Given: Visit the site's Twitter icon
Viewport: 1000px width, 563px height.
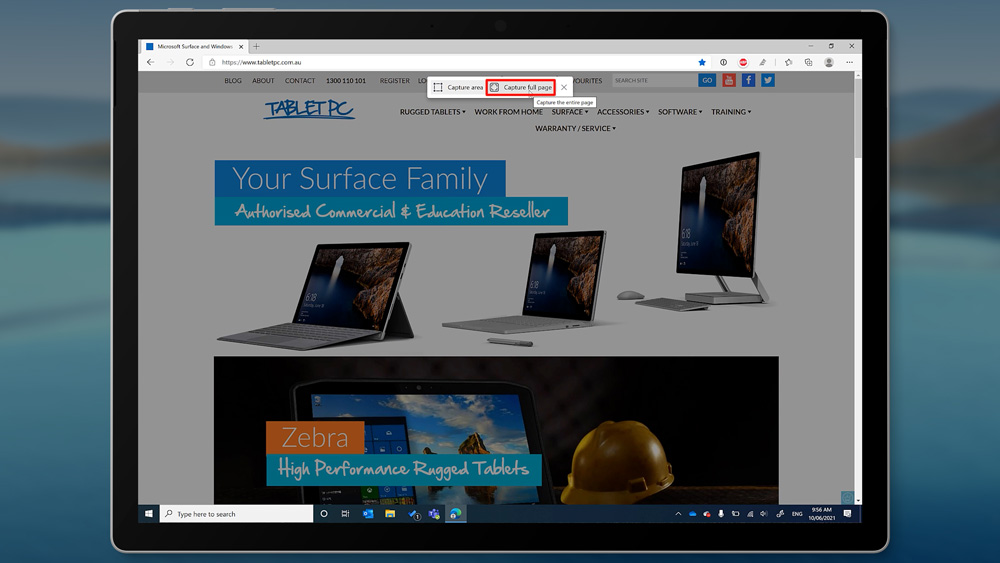Looking at the screenshot, I should (768, 80).
